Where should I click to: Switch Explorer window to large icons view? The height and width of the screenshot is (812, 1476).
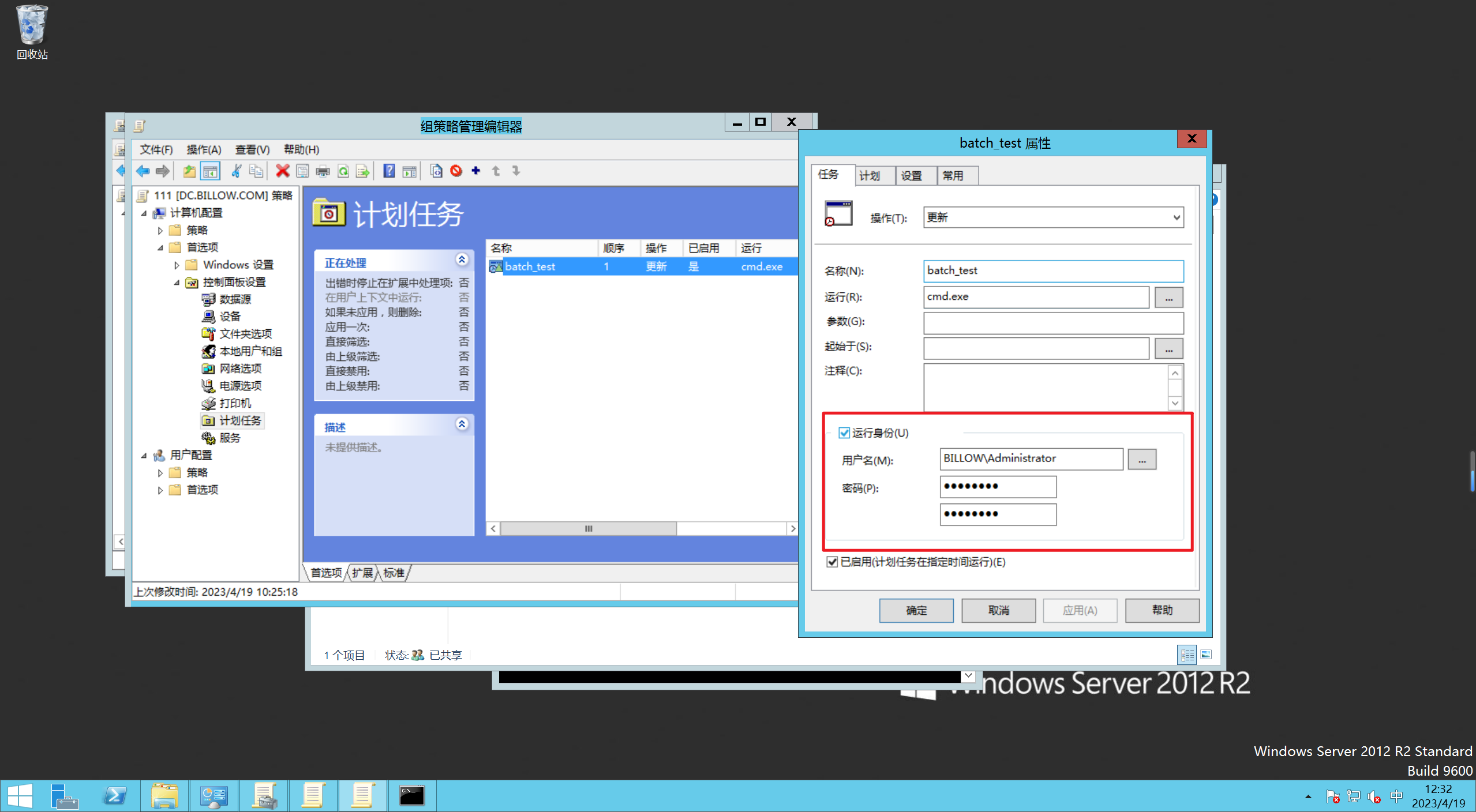tap(1206, 655)
